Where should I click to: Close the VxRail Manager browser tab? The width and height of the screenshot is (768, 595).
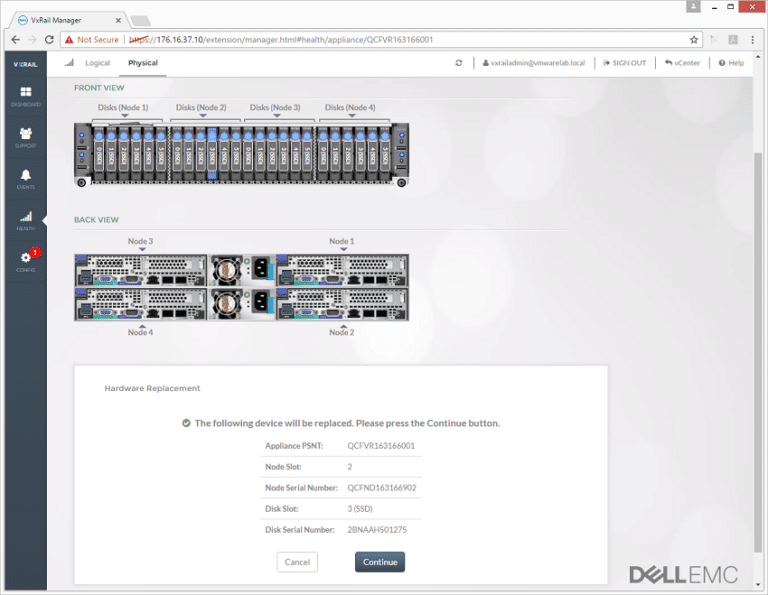118,20
